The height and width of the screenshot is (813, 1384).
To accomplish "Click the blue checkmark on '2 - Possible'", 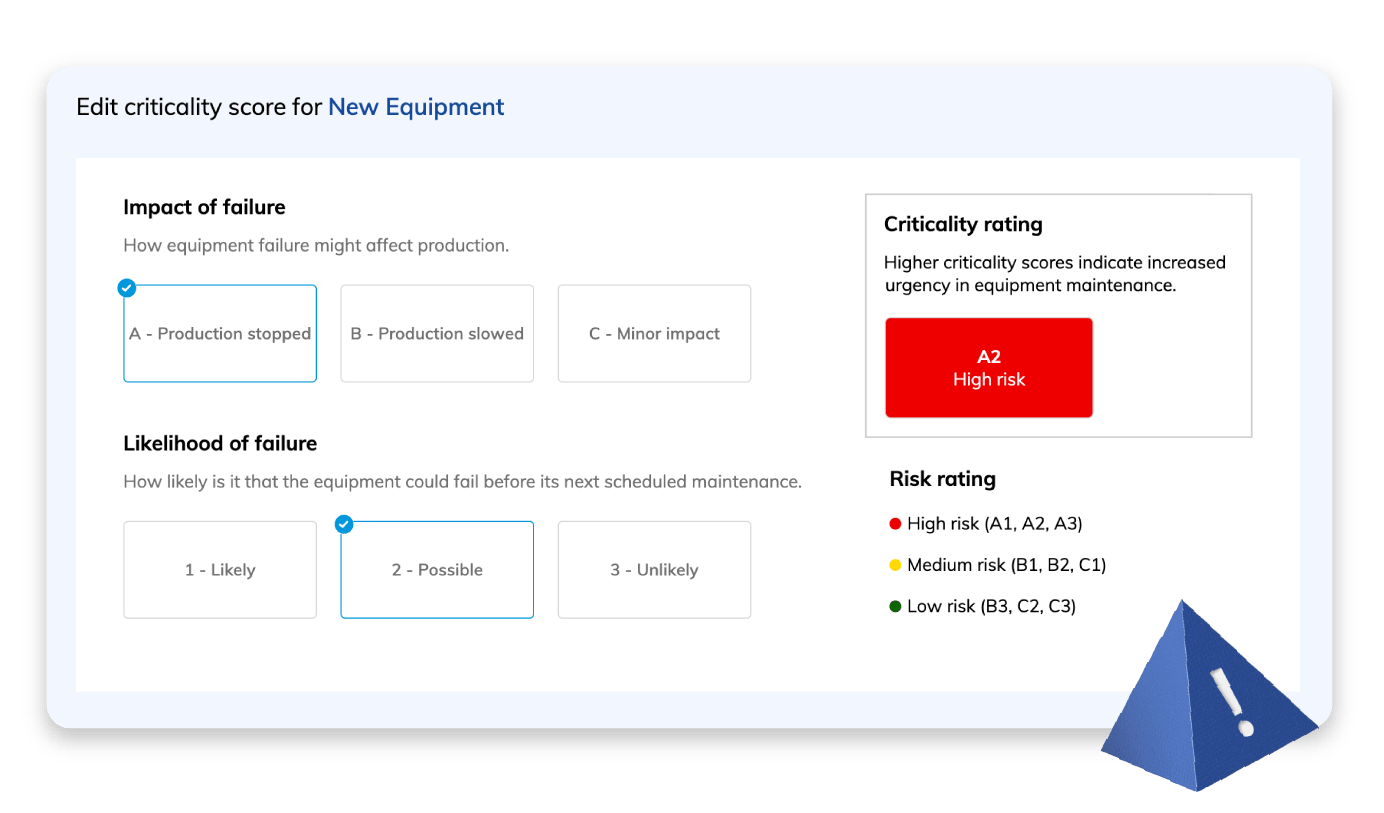I will (x=343, y=523).
